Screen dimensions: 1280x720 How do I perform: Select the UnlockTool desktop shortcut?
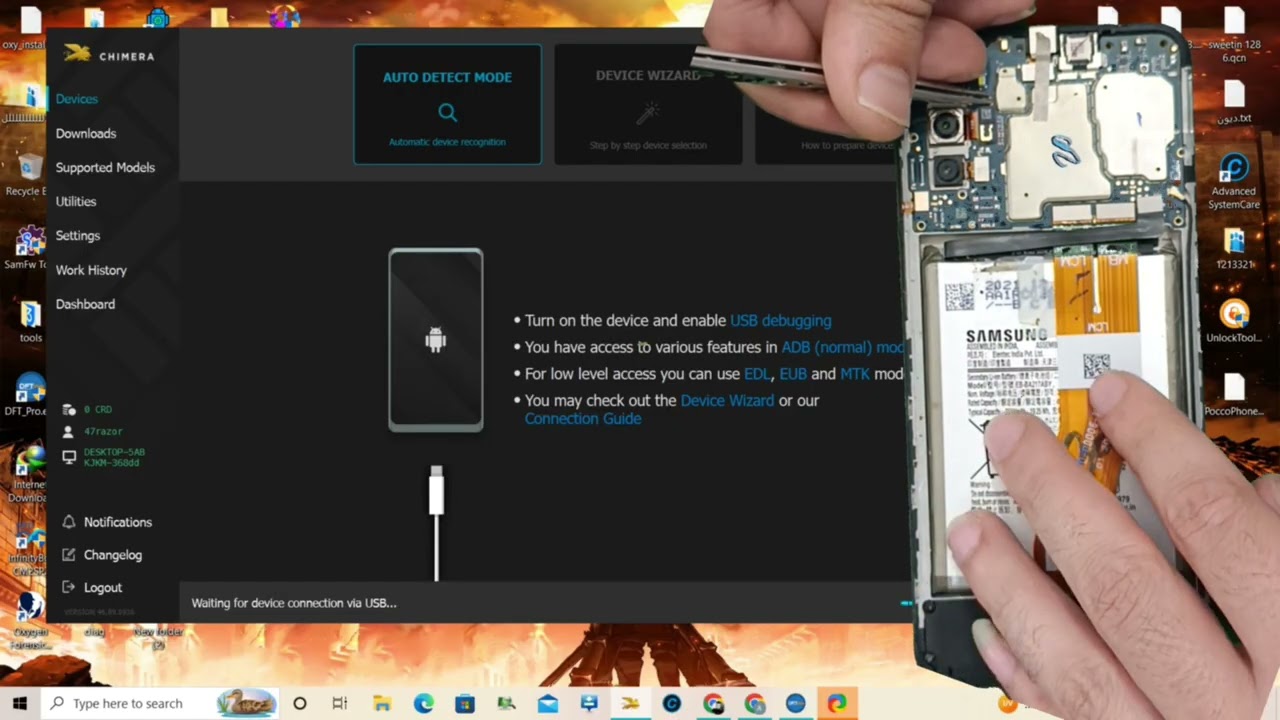[x=1234, y=322]
